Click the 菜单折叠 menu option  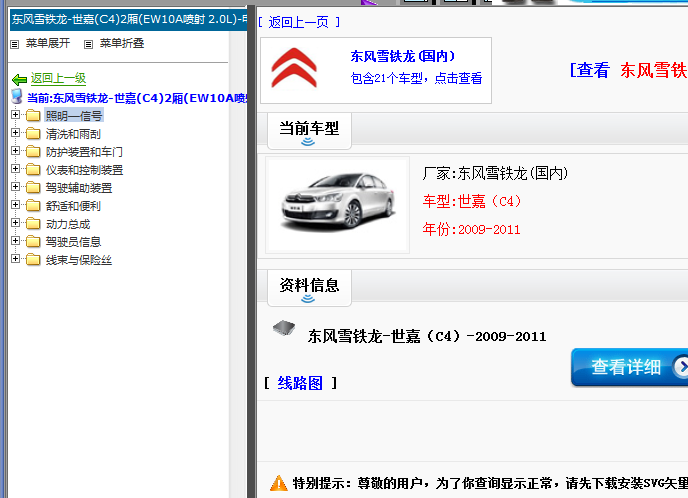pyautogui.click(x=122, y=43)
